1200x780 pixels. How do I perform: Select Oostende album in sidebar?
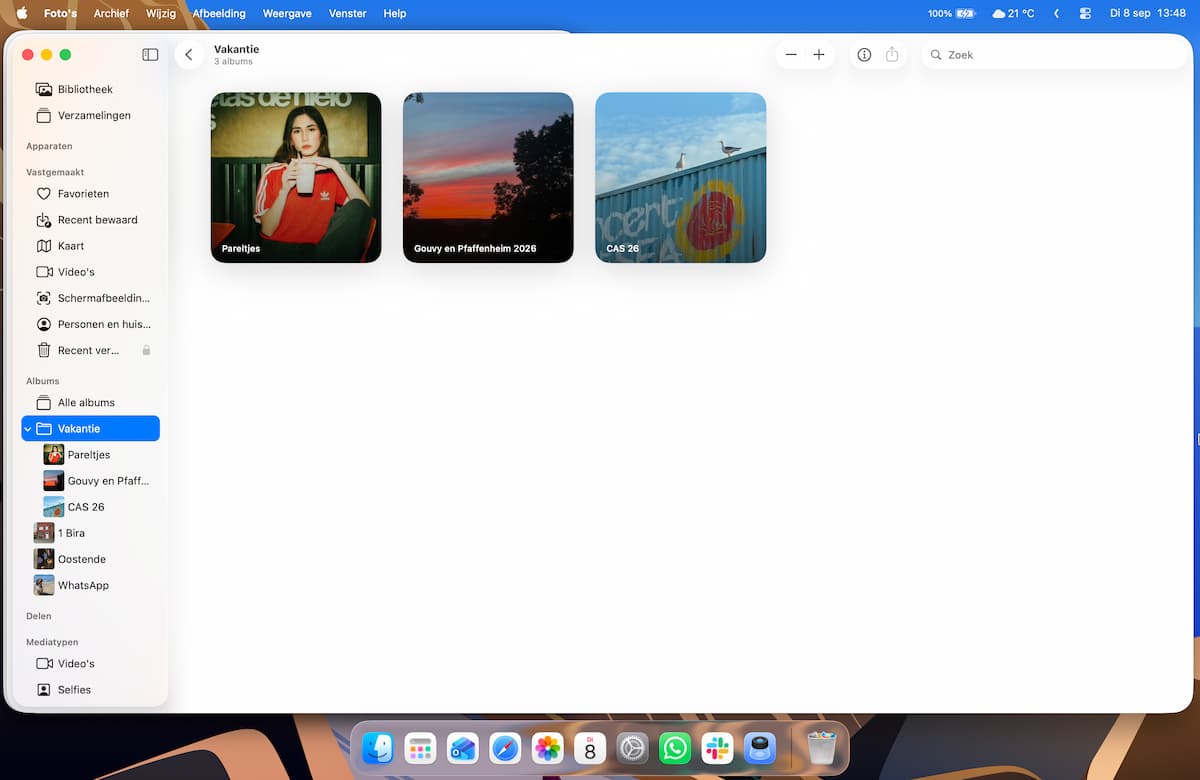click(90, 559)
